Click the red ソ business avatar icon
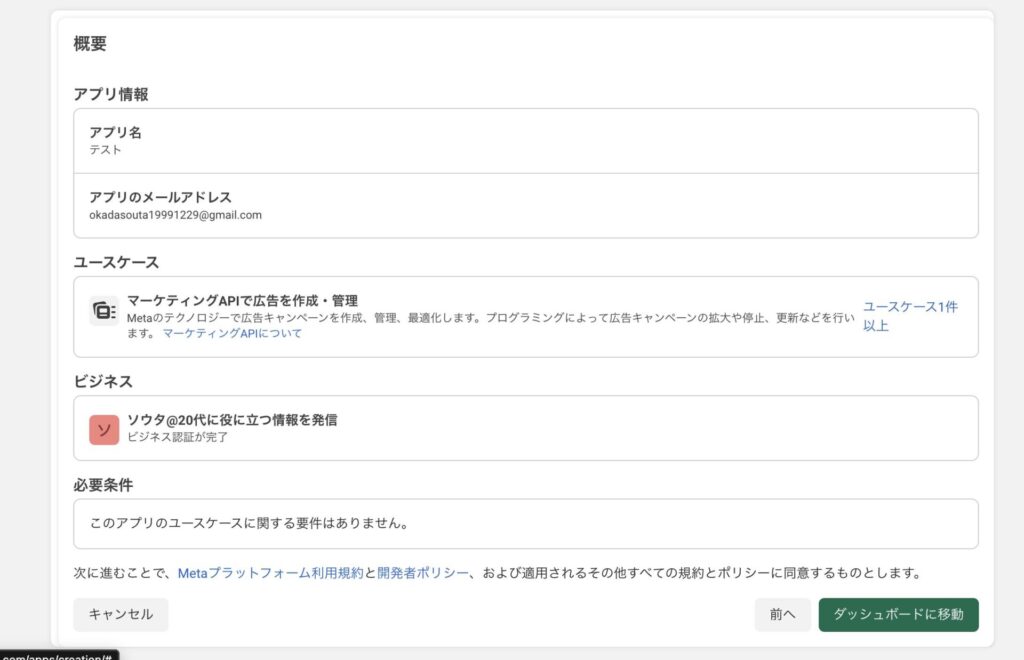The height and width of the screenshot is (660, 1024). [104, 429]
